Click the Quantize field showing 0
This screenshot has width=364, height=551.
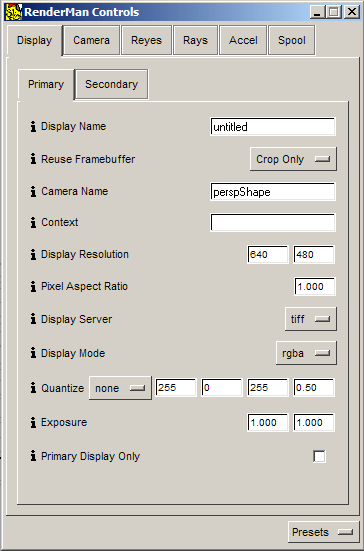pos(222,388)
